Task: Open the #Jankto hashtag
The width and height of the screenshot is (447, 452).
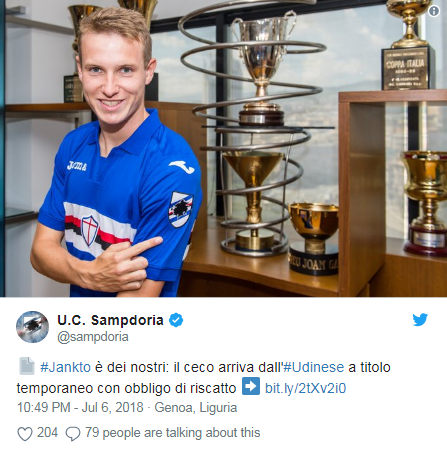Action: tap(65, 367)
